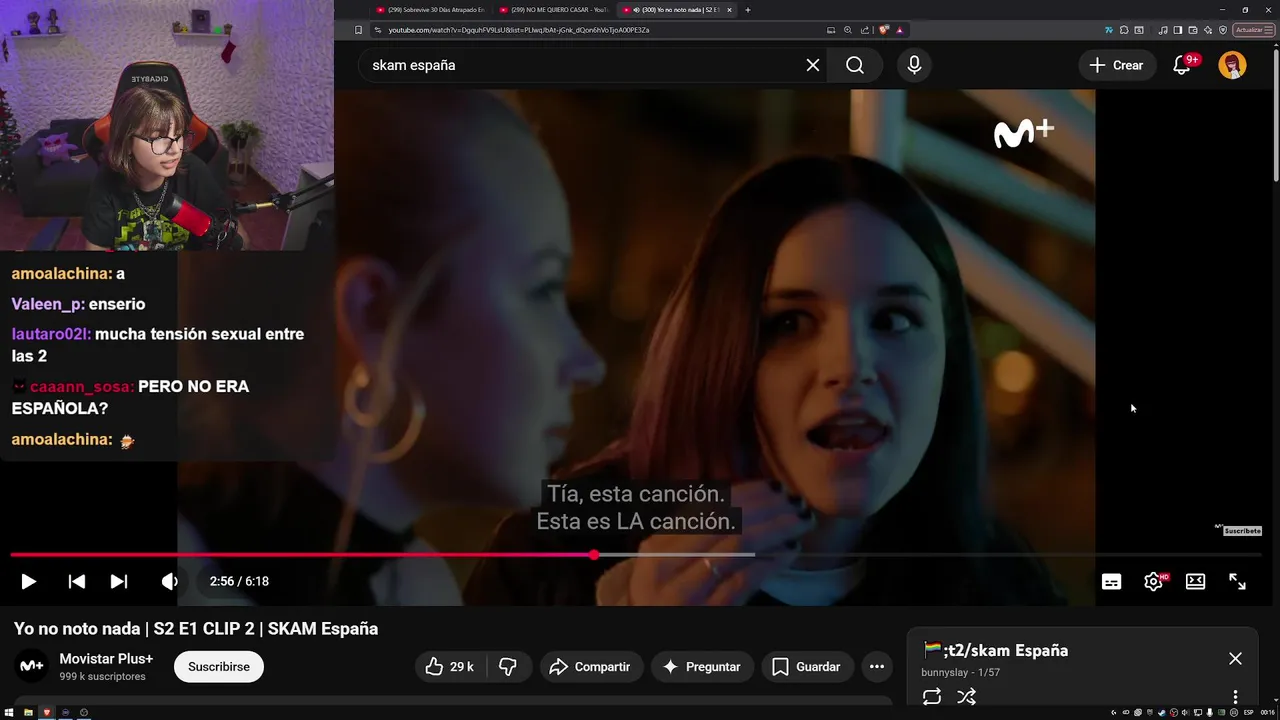The width and height of the screenshot is (1280, 720).
Task: Toggle subtitles with the captions icon
Action: pos(1111,581)
